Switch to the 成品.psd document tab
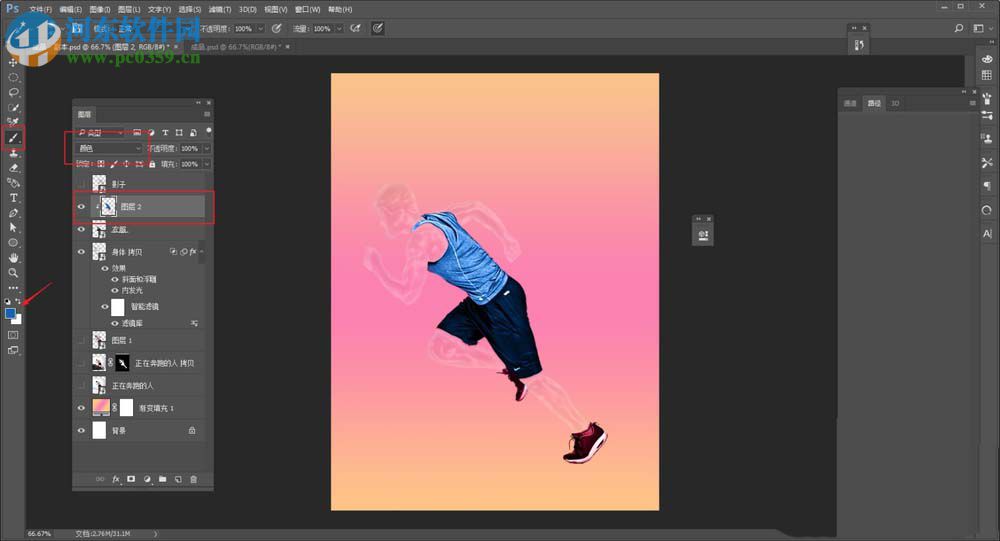 coord(235,46)
